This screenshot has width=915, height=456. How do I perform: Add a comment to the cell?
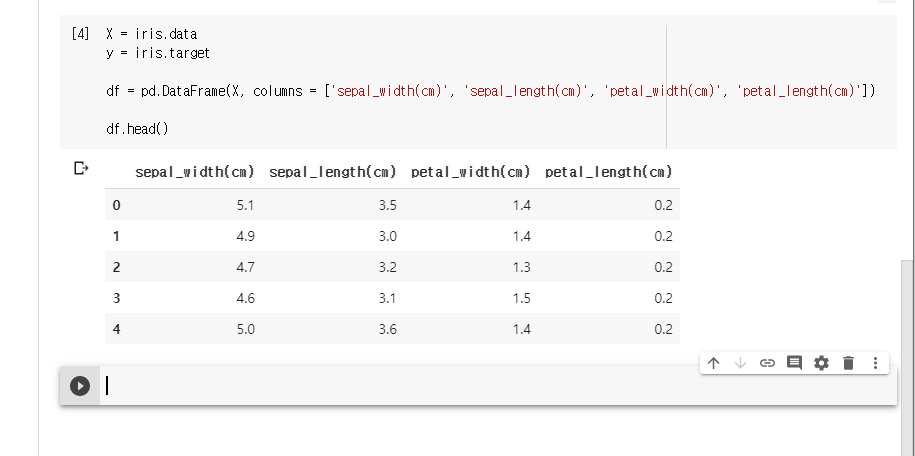(x=794, y=363)
